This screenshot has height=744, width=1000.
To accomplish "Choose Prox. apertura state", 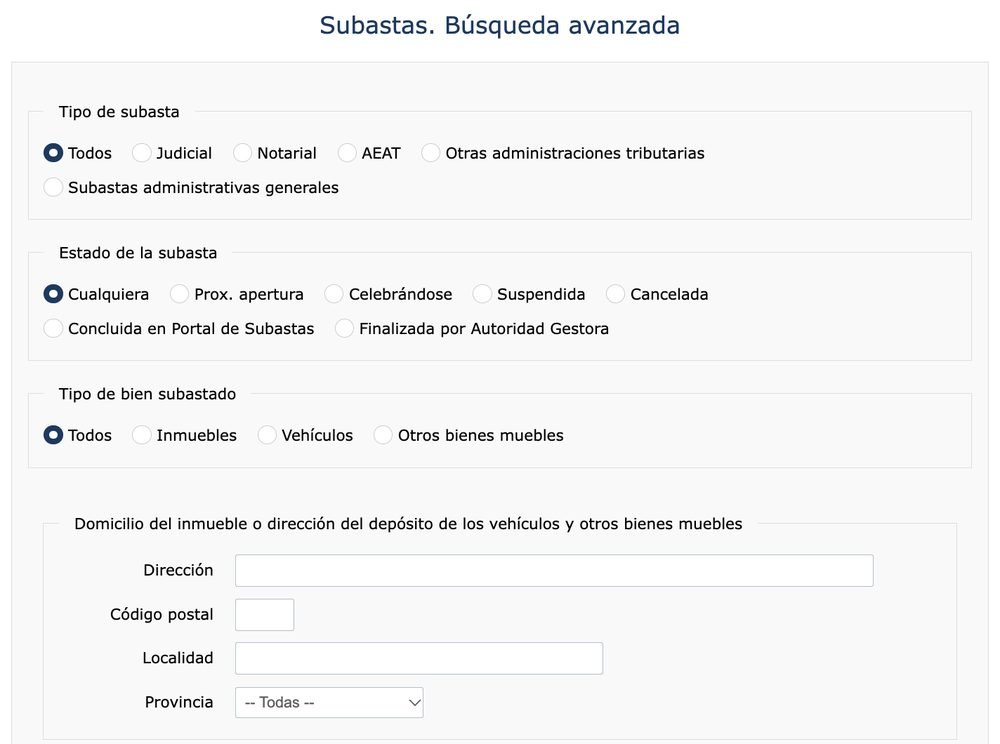I will [179, 294].
